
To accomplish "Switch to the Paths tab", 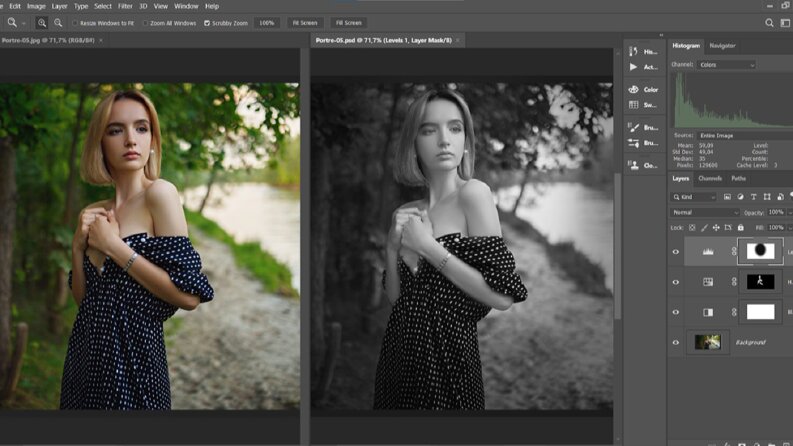I will [x=738, y=179].
